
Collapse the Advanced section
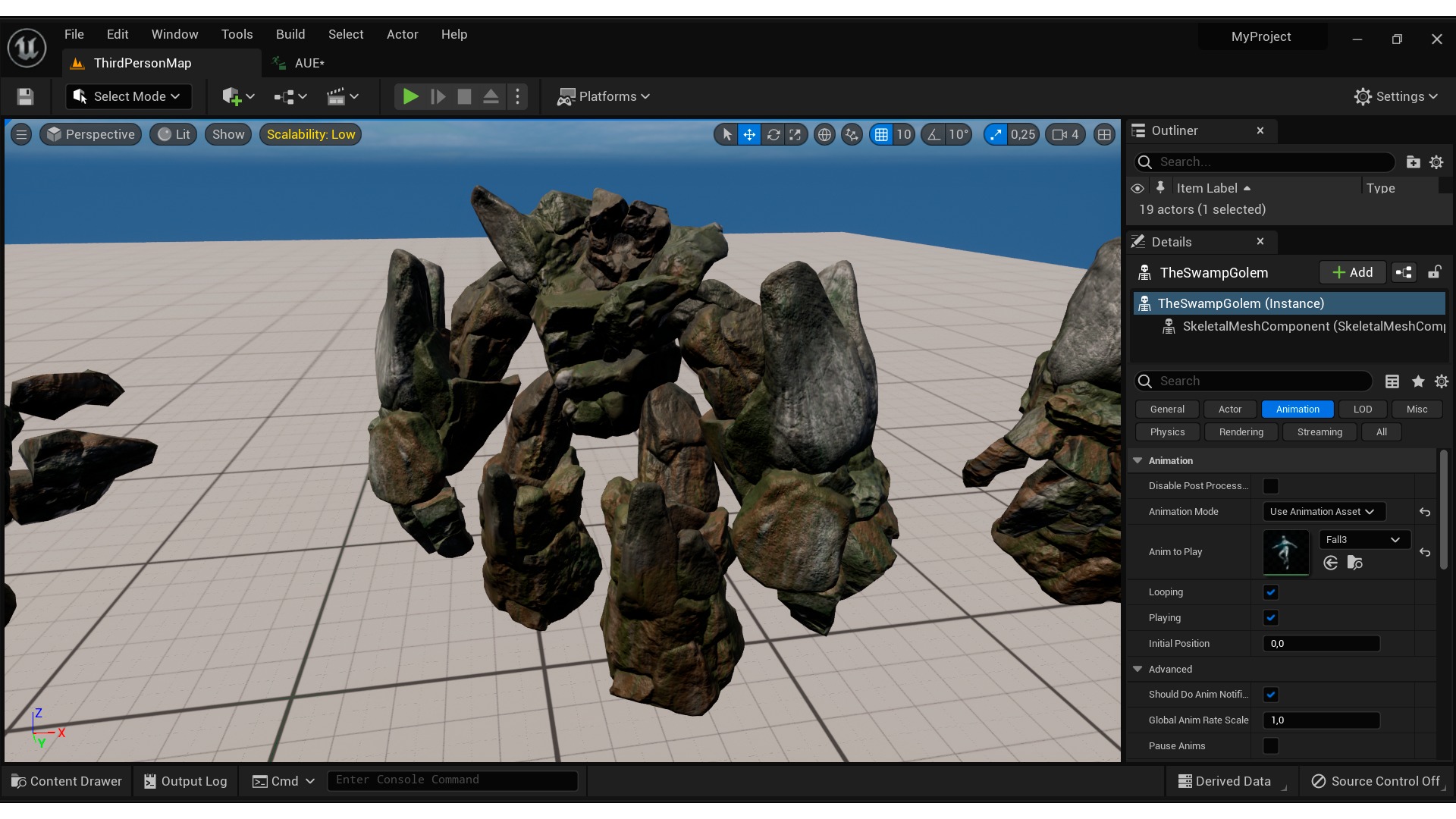click(x=1137, y=669)
